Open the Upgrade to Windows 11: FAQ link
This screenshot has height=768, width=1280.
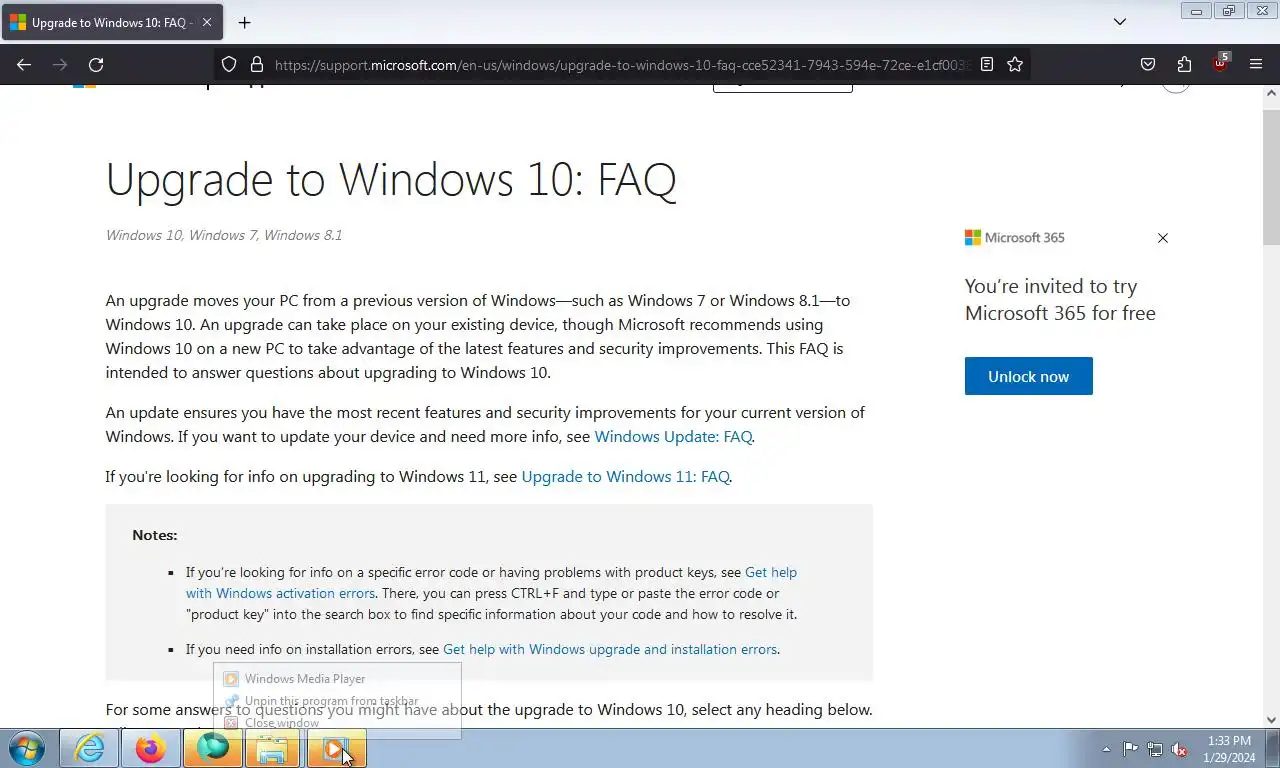pyautogui.click(x=625, y=476)
